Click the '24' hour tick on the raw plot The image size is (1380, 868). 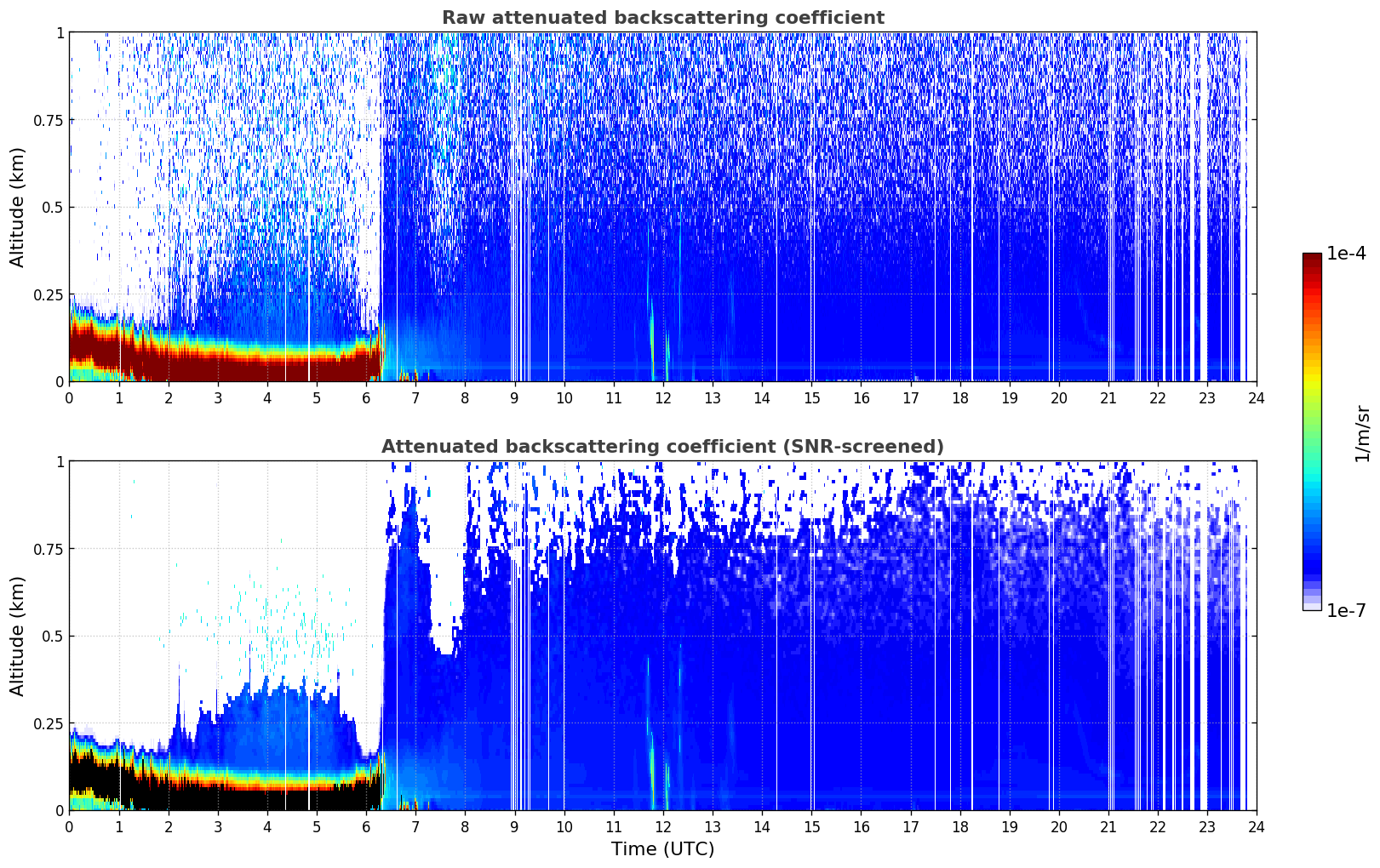pos(1257,397)
